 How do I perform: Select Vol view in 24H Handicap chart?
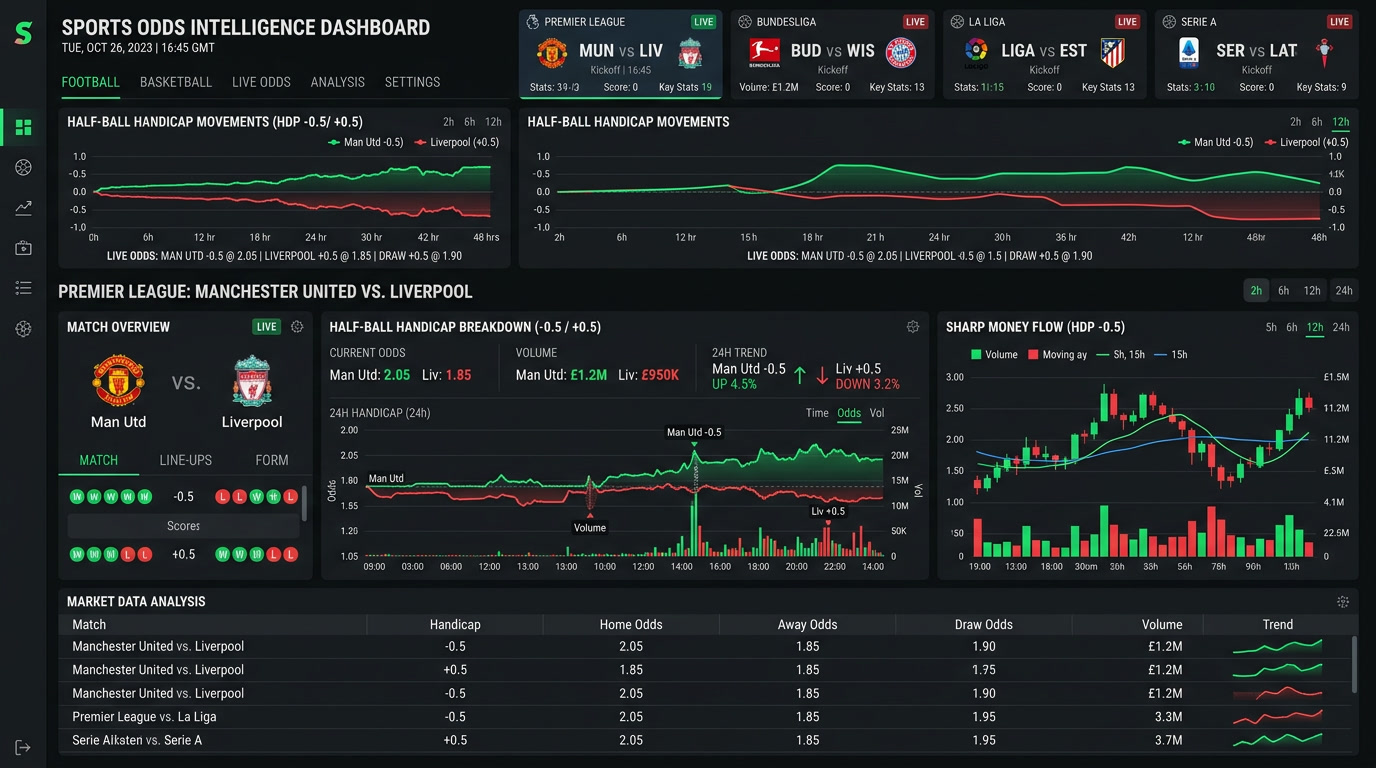pos(877,413)
